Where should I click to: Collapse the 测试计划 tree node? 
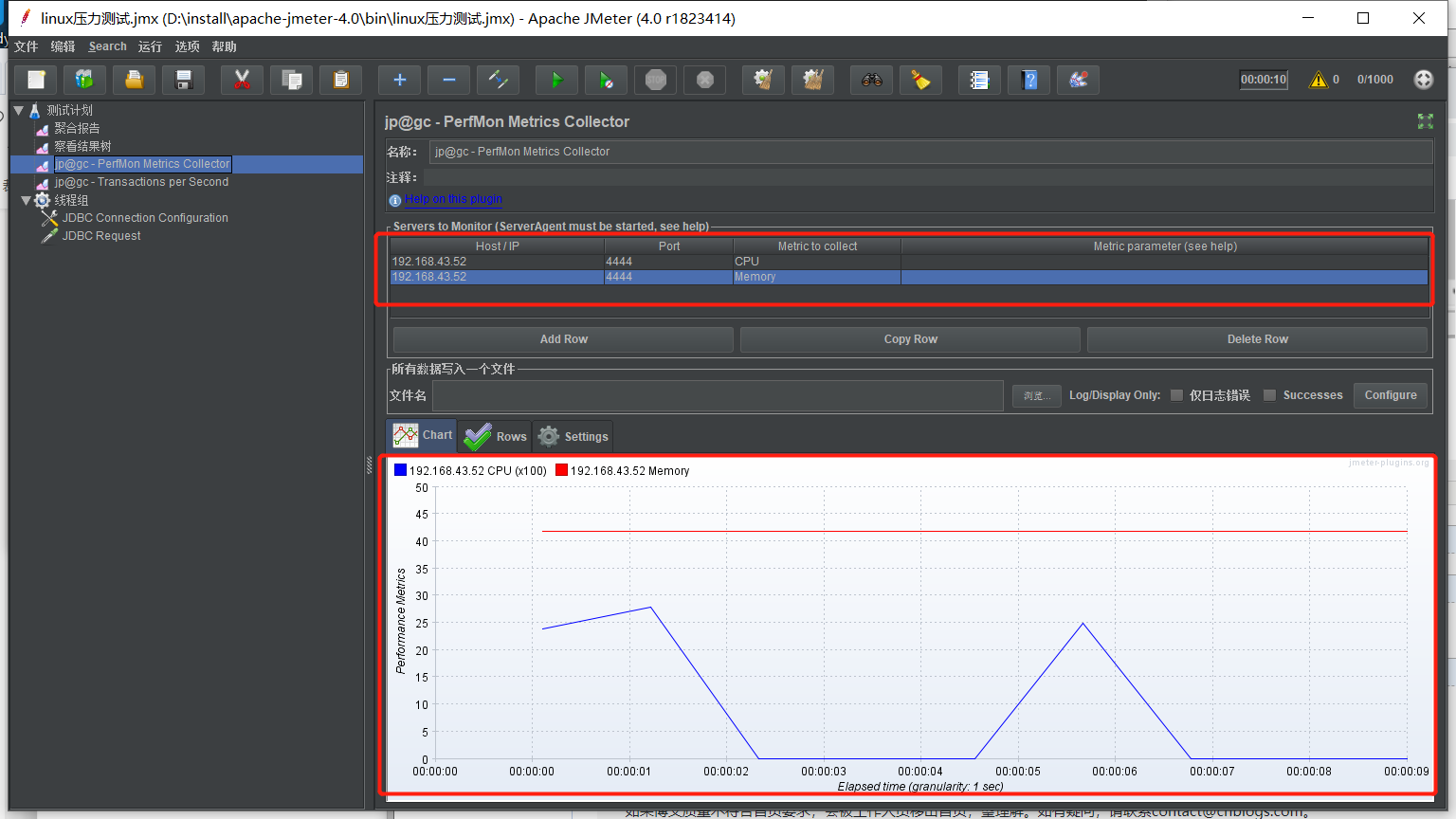pyautogui.click(x=18, y=110)
